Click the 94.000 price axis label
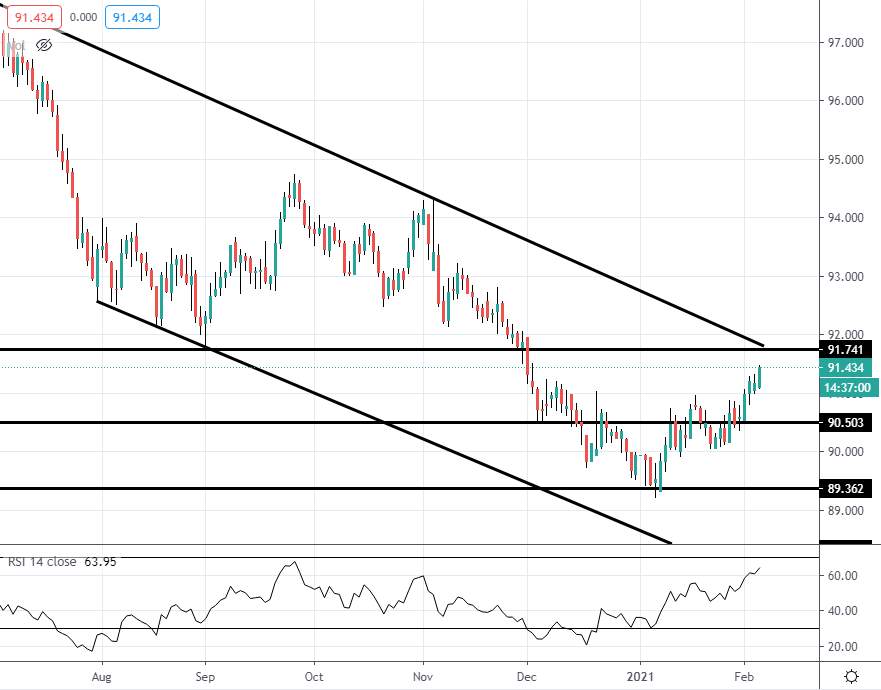Image resolution: width=881 pixels, height=690 pixels. tap(846, 218)
